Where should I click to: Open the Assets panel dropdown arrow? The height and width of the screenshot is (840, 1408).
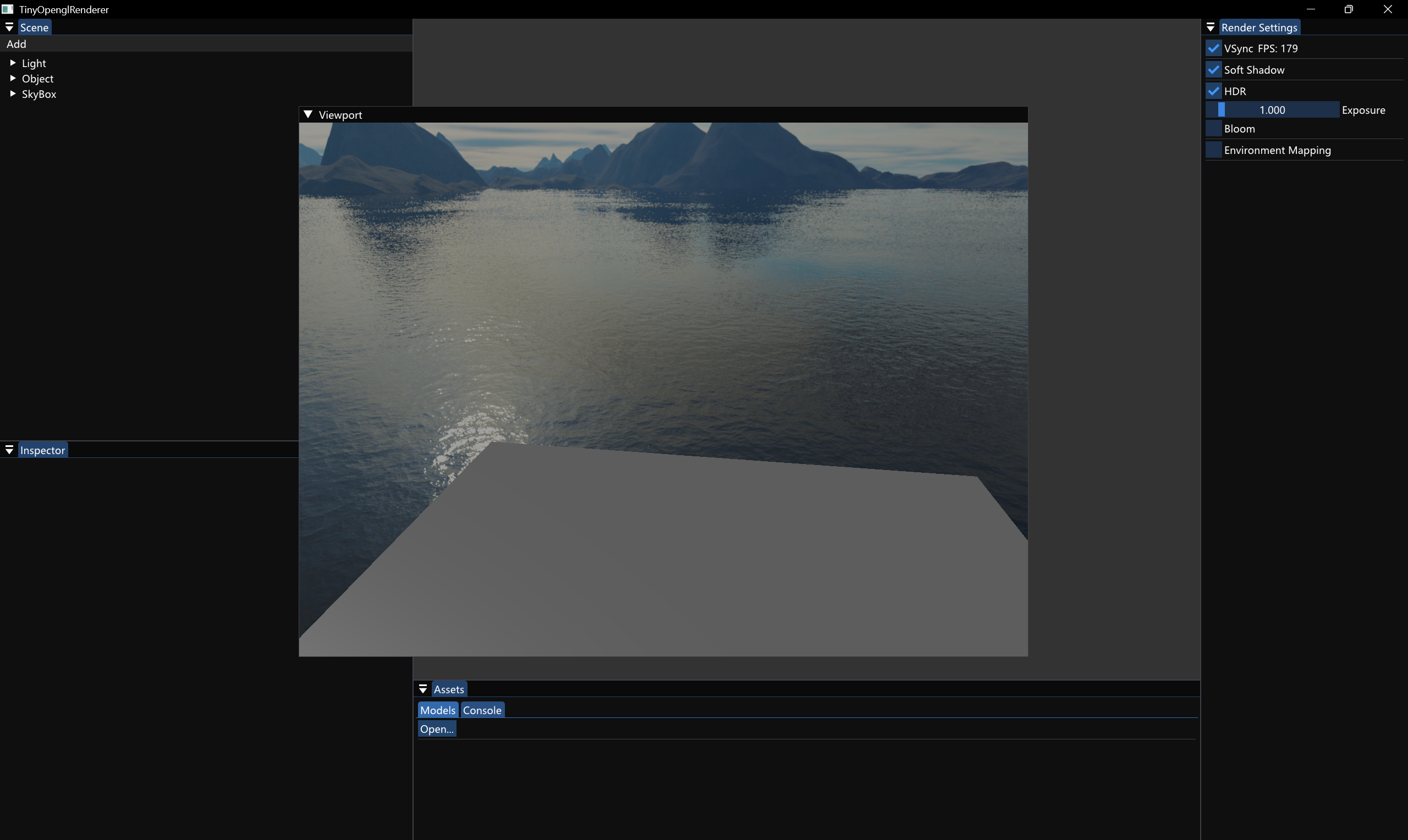coord(423,689)
